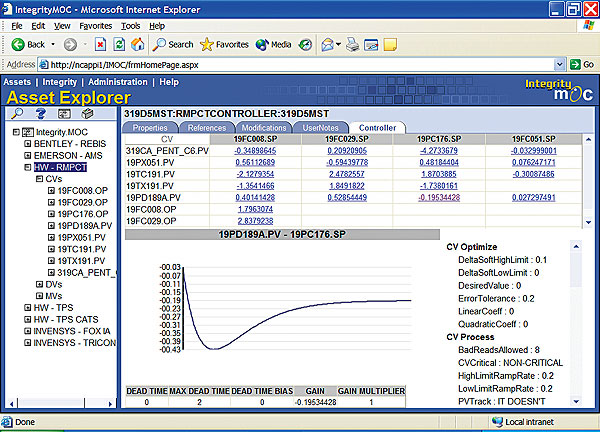Click gain link -0.19534428 for 19PD189A.PV
Image resolution: width=600 pixels, height=432 pixels.
[439, 198]
